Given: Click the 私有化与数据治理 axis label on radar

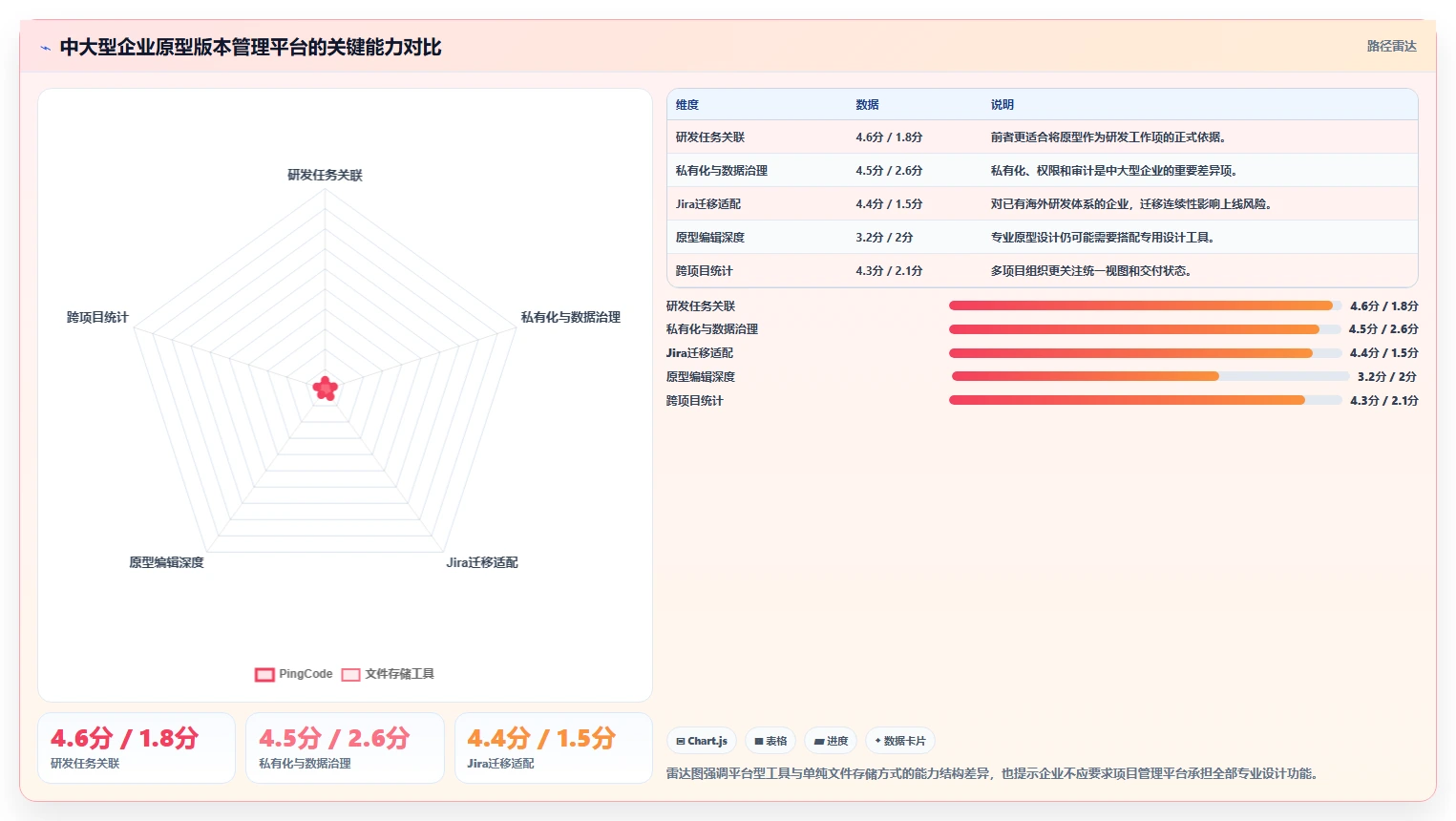Looking at the screenshot, I should click(x=571, y=317).
